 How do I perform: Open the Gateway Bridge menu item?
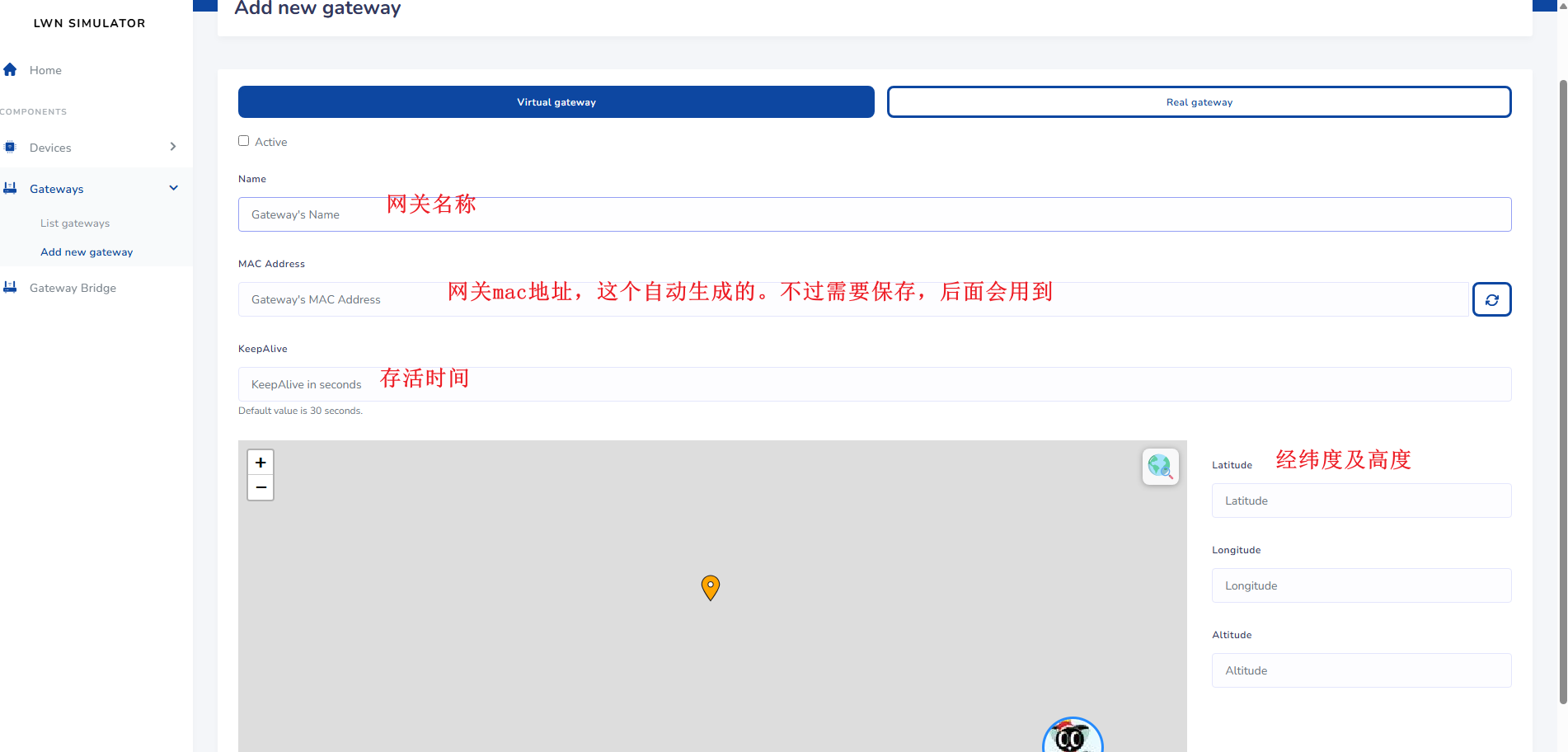[x=73, y=288]
